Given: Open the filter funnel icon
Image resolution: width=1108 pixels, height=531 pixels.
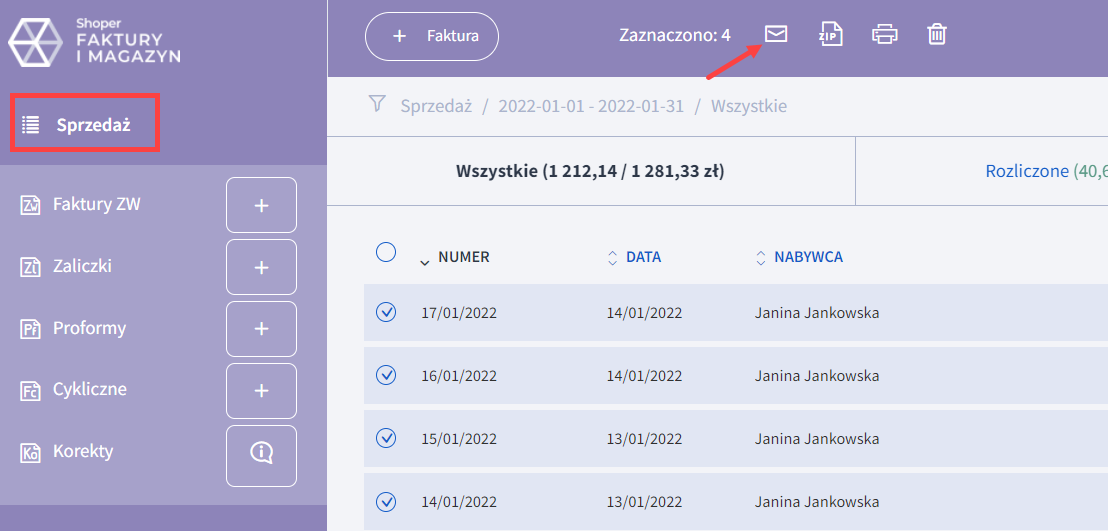Looking at the screenshot, I should tap(377, 104).
